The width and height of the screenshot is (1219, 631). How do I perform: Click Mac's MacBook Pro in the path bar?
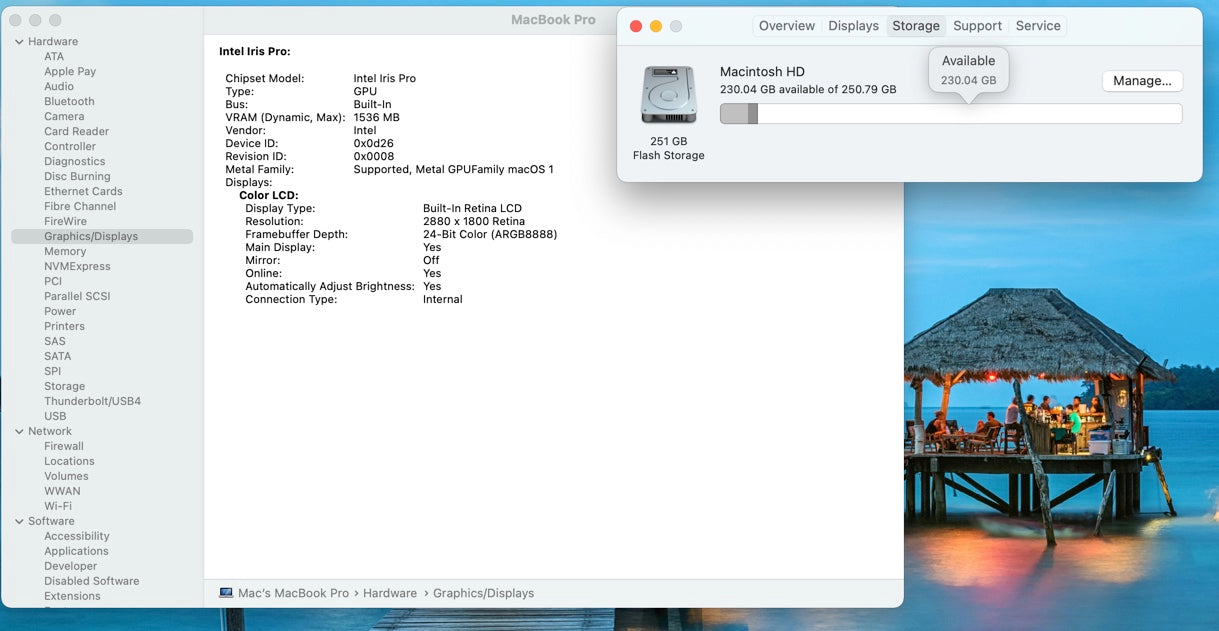point(293,593)
